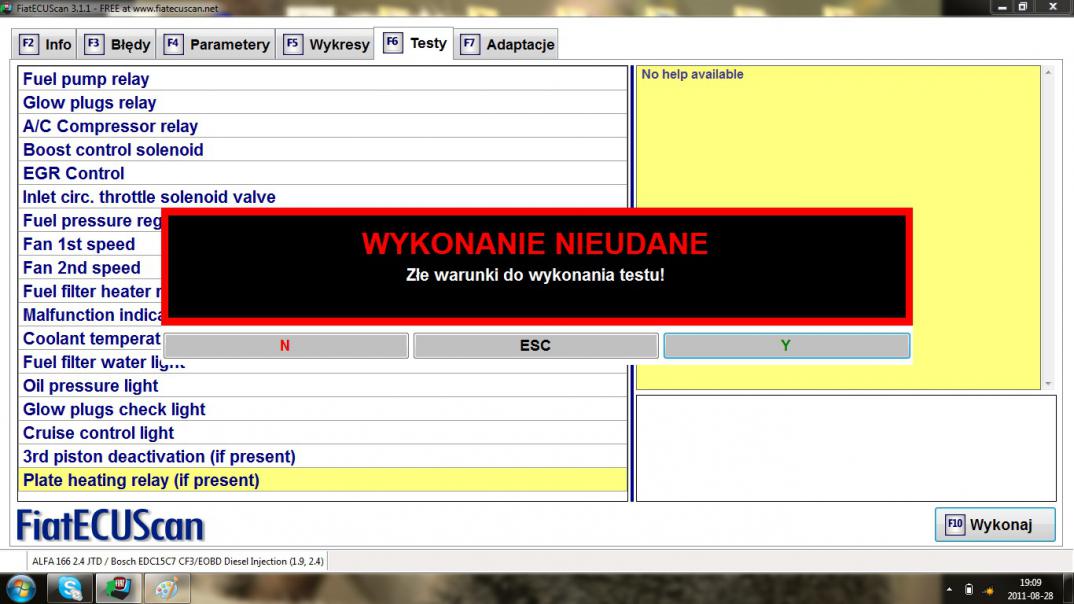
Task: Click the empty output box under help panel
Action: [846, 449]
